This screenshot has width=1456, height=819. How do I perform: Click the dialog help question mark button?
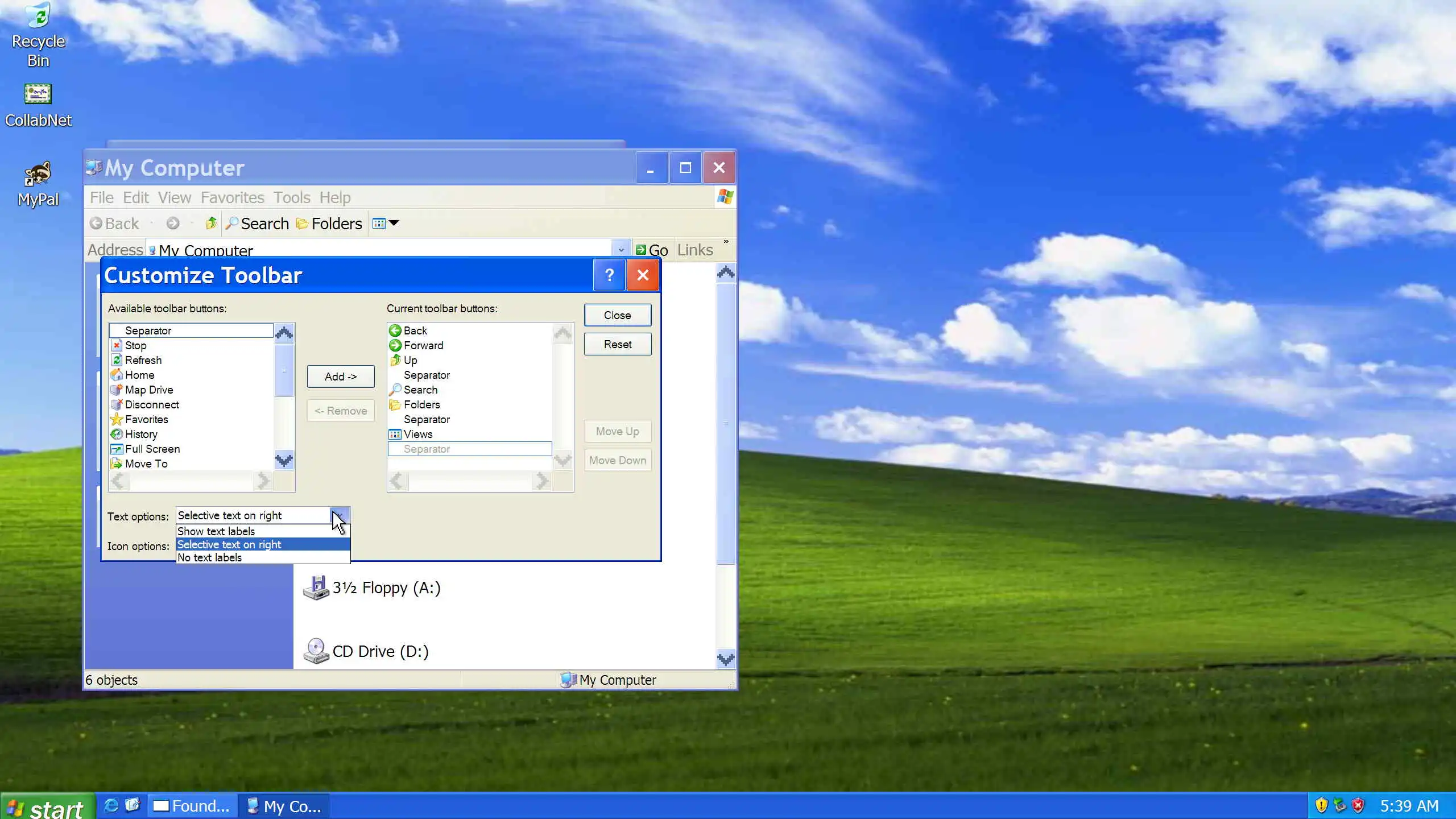click(x=609, y=275)
